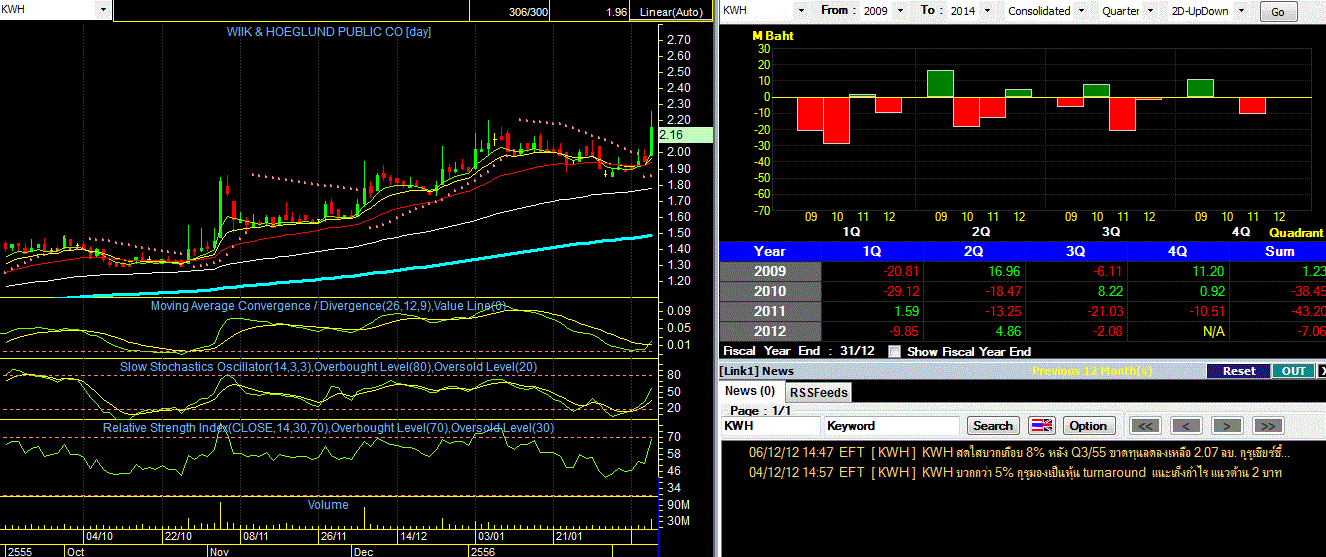Go to next news page with > icon
1326x557 pixels.
[x=1227, y=425]
